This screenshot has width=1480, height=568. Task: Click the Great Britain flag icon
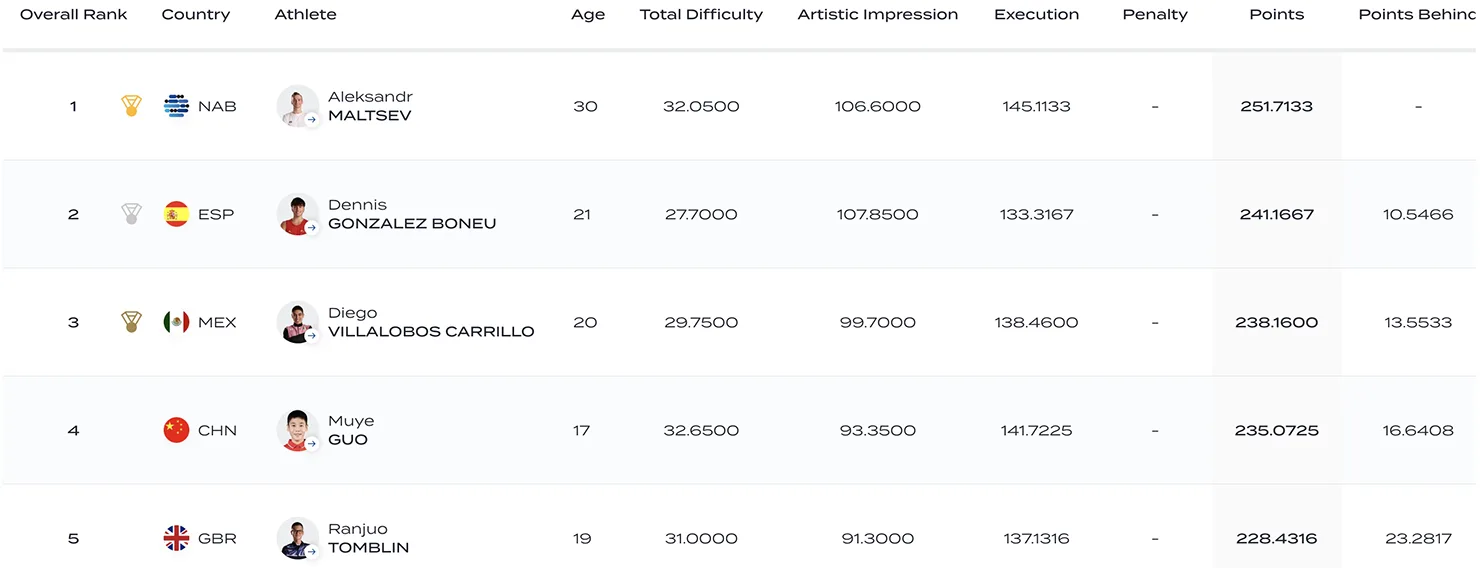point(176,538)
